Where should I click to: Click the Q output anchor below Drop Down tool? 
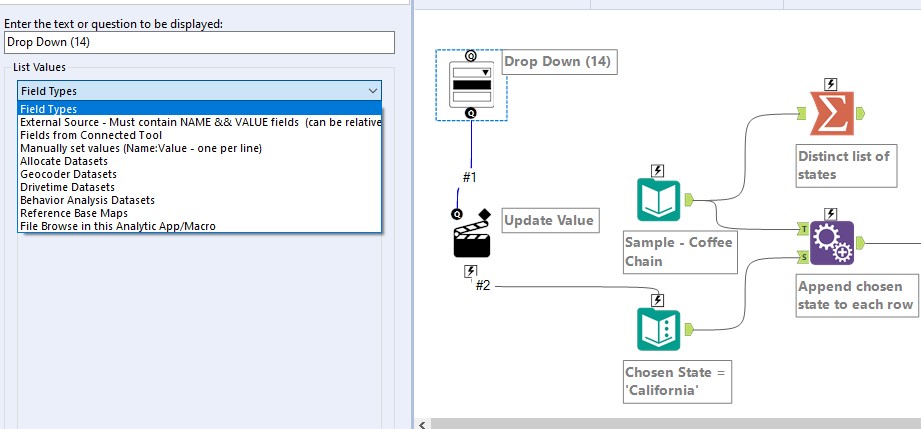[470, 113]
